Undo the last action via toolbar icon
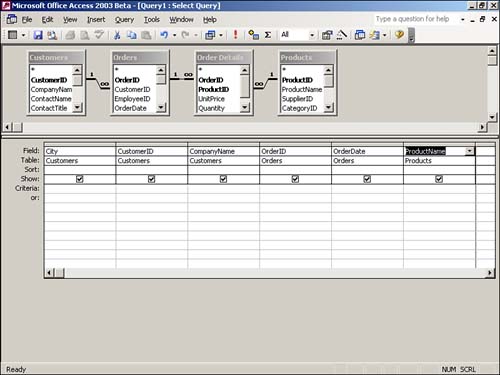Viewport: 500px width, 375px height. click(164, 35)
